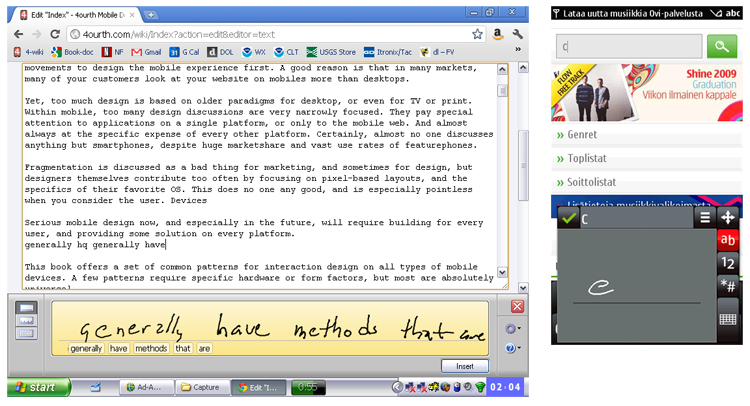Viewport: 750px width, 406px height.
Task: Select the on-screen keyboard mode icon
Action: click(x=26, y=333)
